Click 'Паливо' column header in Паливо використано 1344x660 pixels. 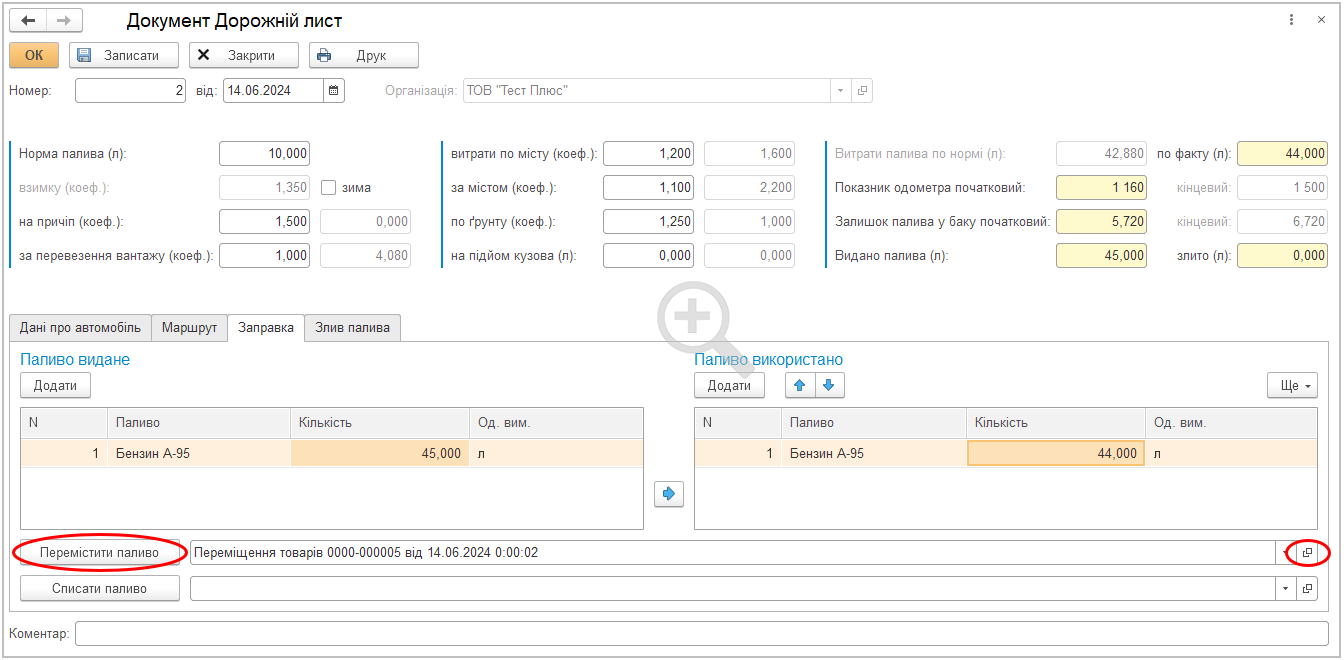(x=873, y=423)
